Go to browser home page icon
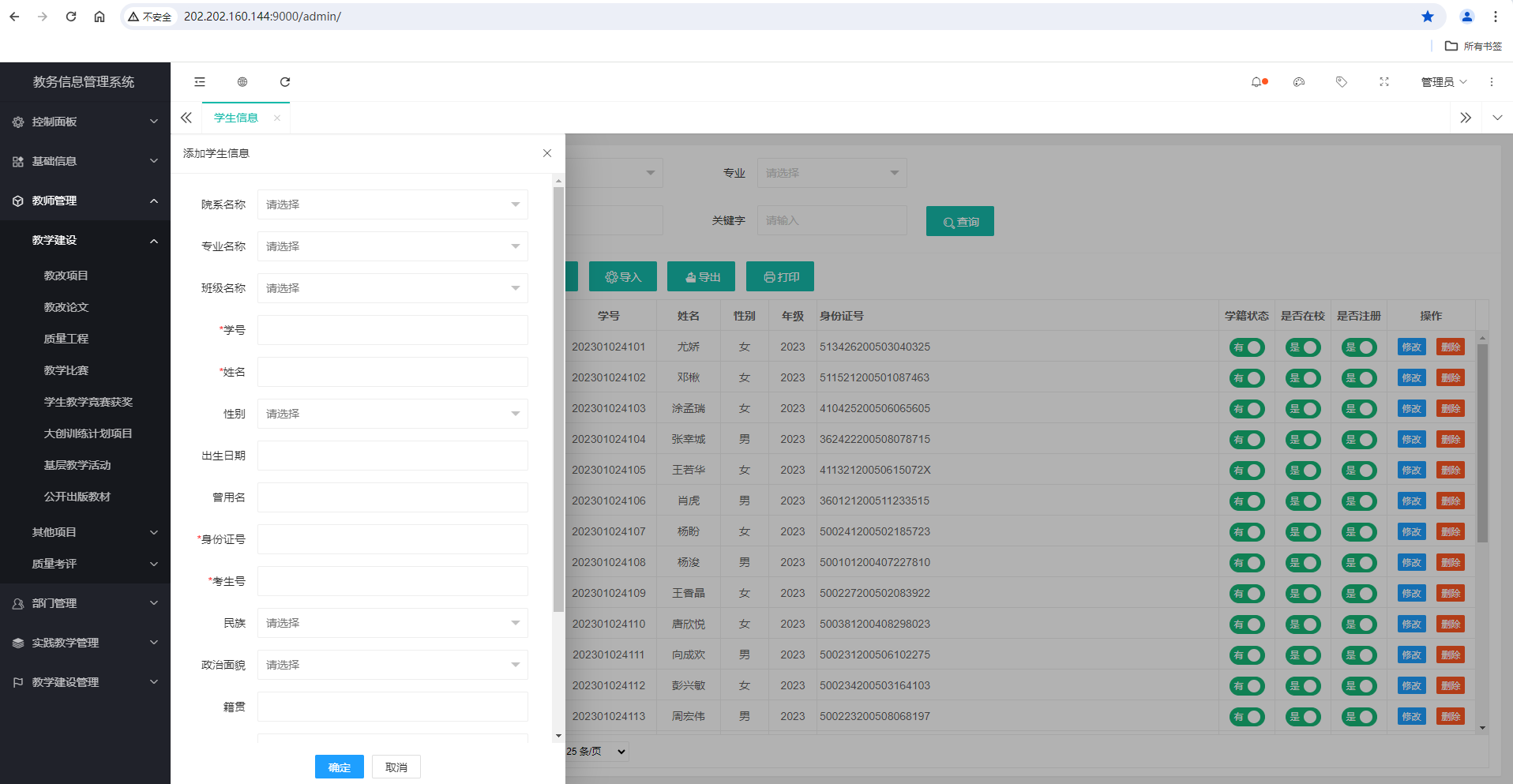The image size is (1513, 784). [99, 17]
